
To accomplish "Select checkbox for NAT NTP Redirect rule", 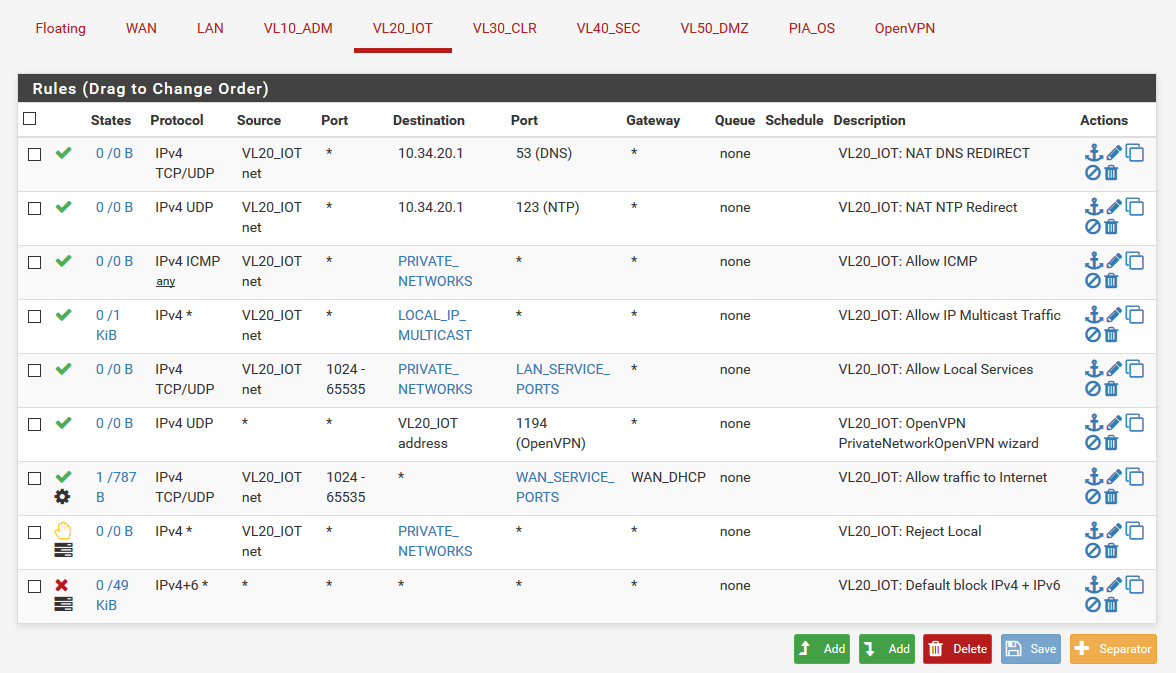I will [35, 208].
